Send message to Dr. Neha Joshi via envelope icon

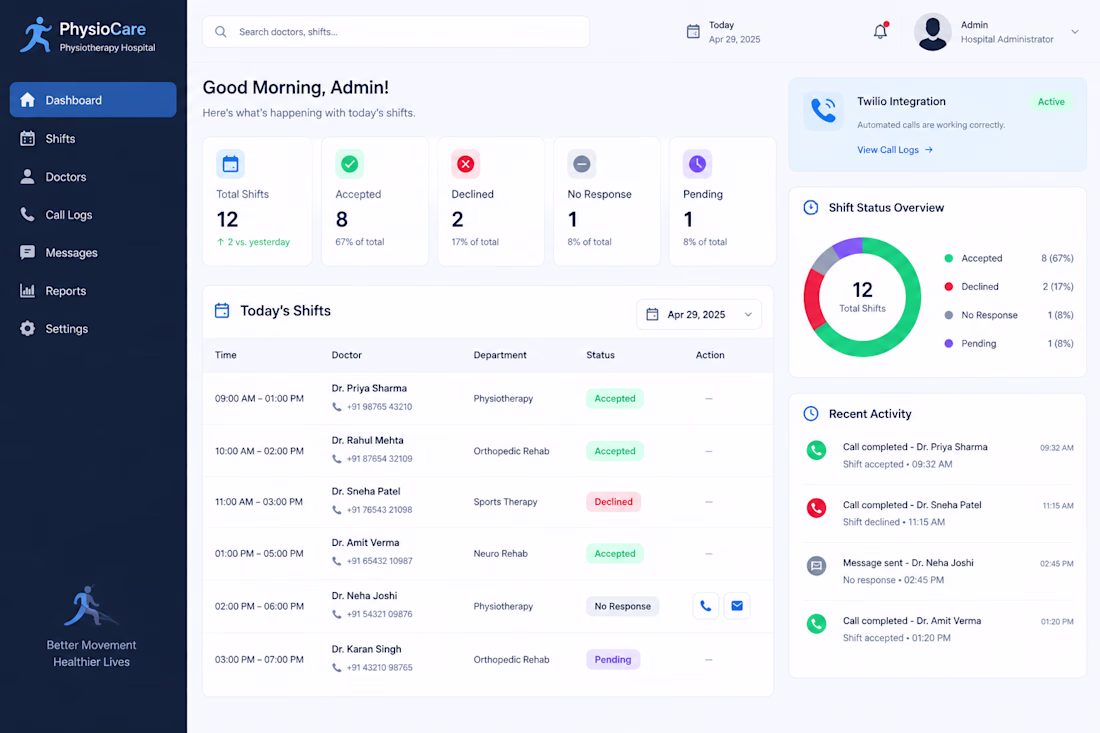click(737, 606)
